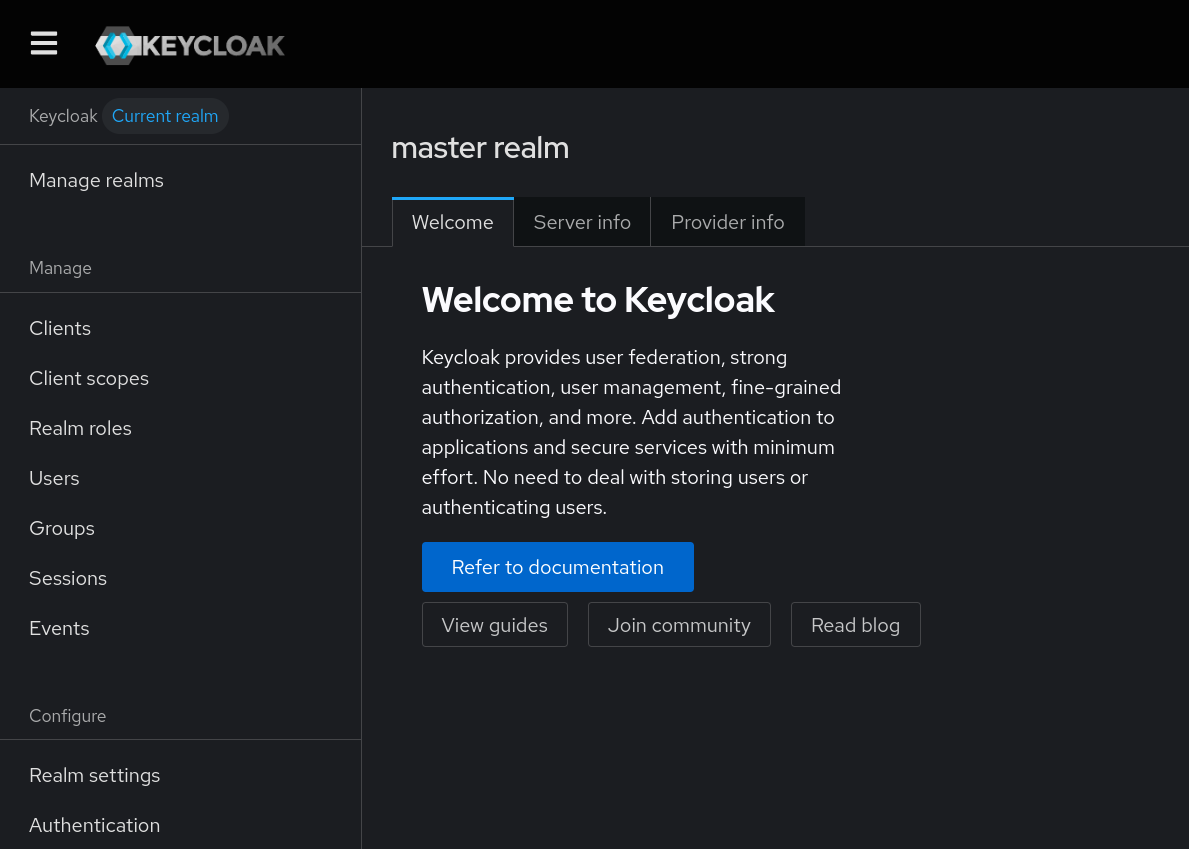Open the Read blog link

pyautogui.click(x=855, y=625)
